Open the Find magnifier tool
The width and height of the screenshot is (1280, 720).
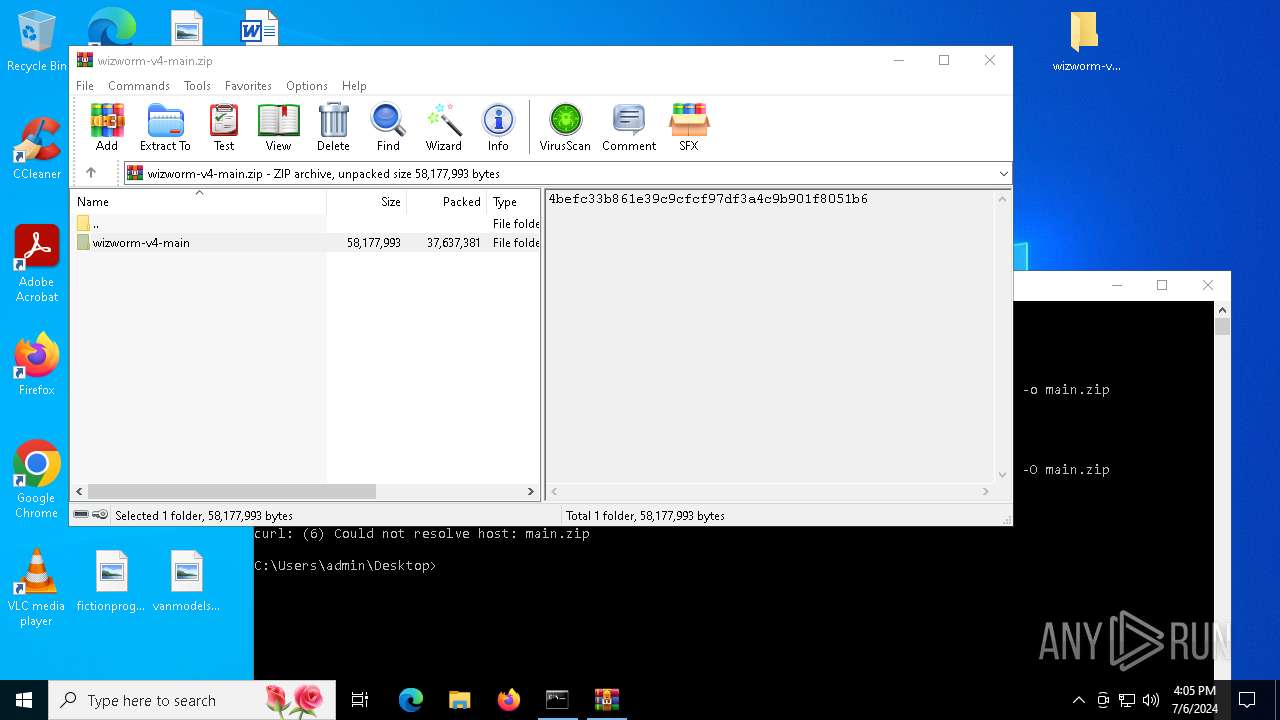tap(388, 127)
